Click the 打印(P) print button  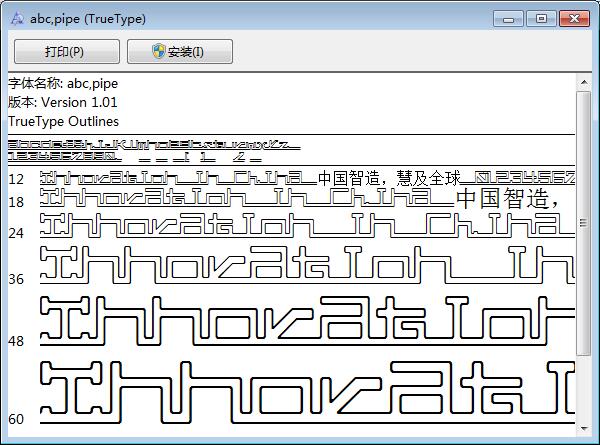pos(67,51)
